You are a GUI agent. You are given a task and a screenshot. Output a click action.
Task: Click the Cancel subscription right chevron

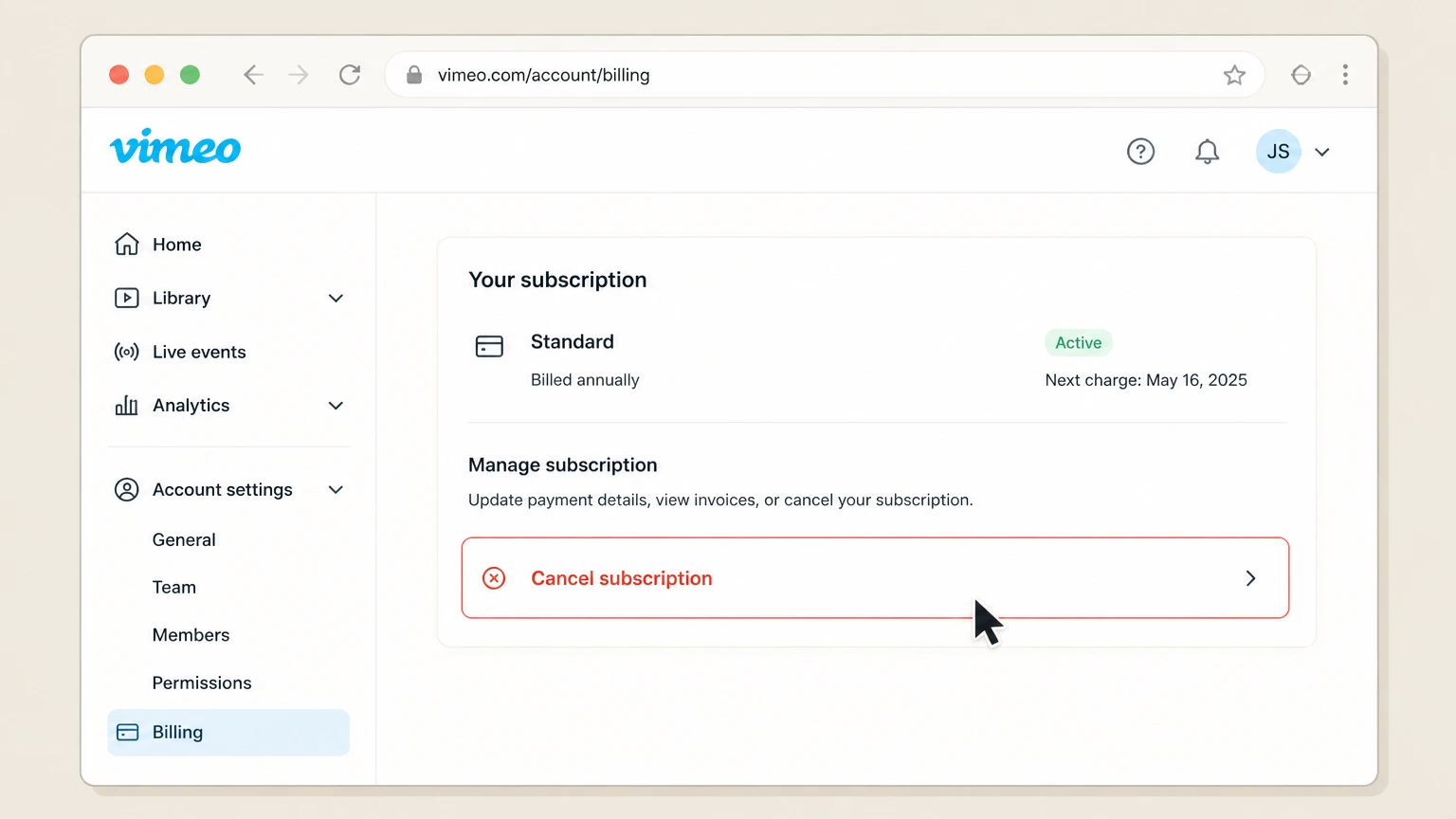click(x=1250, y=578)
